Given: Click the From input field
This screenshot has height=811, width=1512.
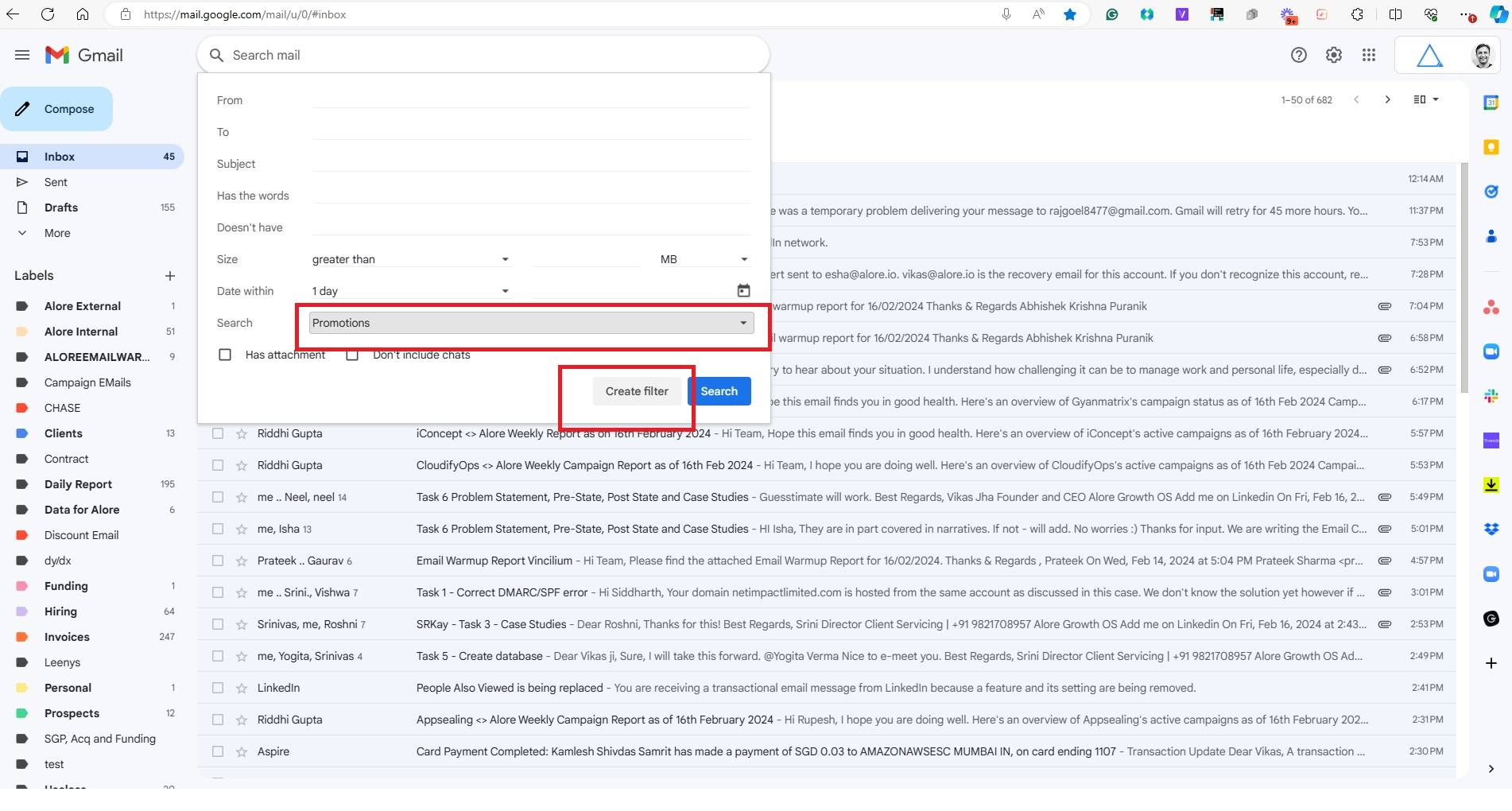Looking at the screenshot, I should pyautogui.click(x=531, y=99).
